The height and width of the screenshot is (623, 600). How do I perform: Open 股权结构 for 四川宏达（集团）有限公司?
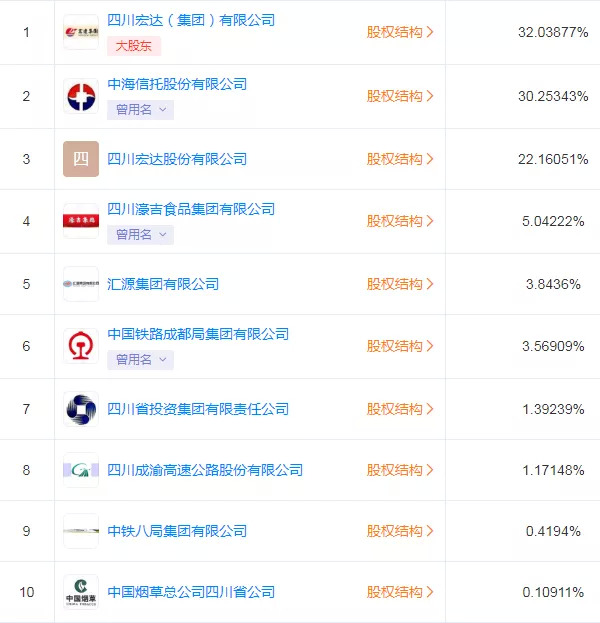(400, 32)
